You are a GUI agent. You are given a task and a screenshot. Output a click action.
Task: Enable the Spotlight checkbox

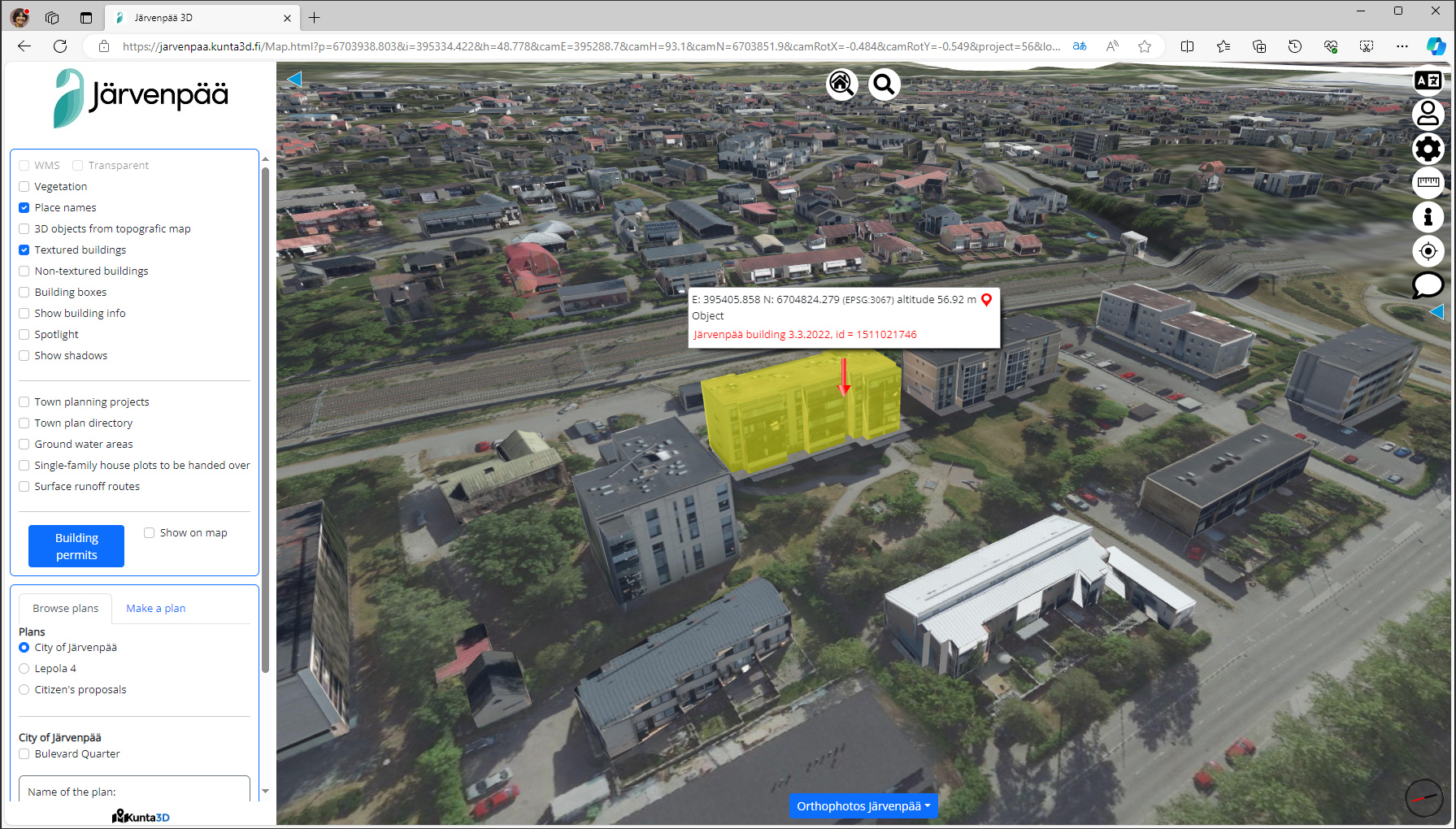tap(24, 334)
